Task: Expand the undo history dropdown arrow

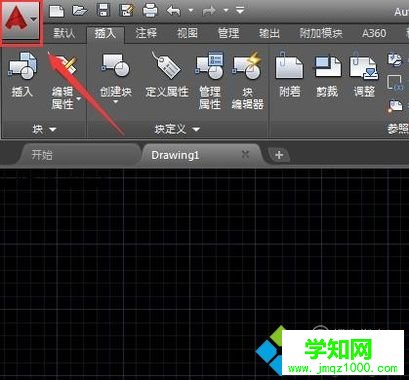Action: pos(191,11)
